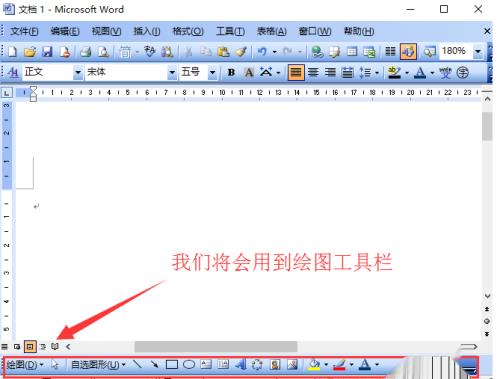
Task: Select the Oval drawing tool
Action: click(x=189, y=364)
